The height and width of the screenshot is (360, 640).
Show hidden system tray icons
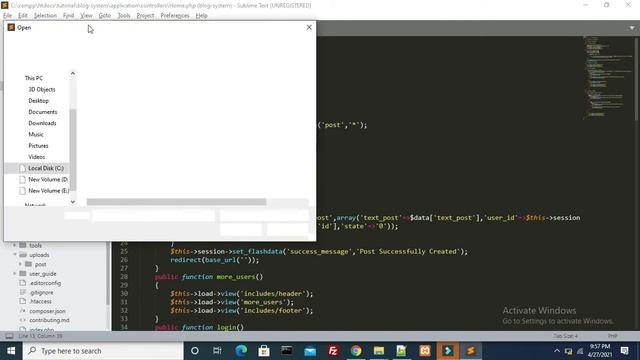pyautogui.click(x=557, y=351)
